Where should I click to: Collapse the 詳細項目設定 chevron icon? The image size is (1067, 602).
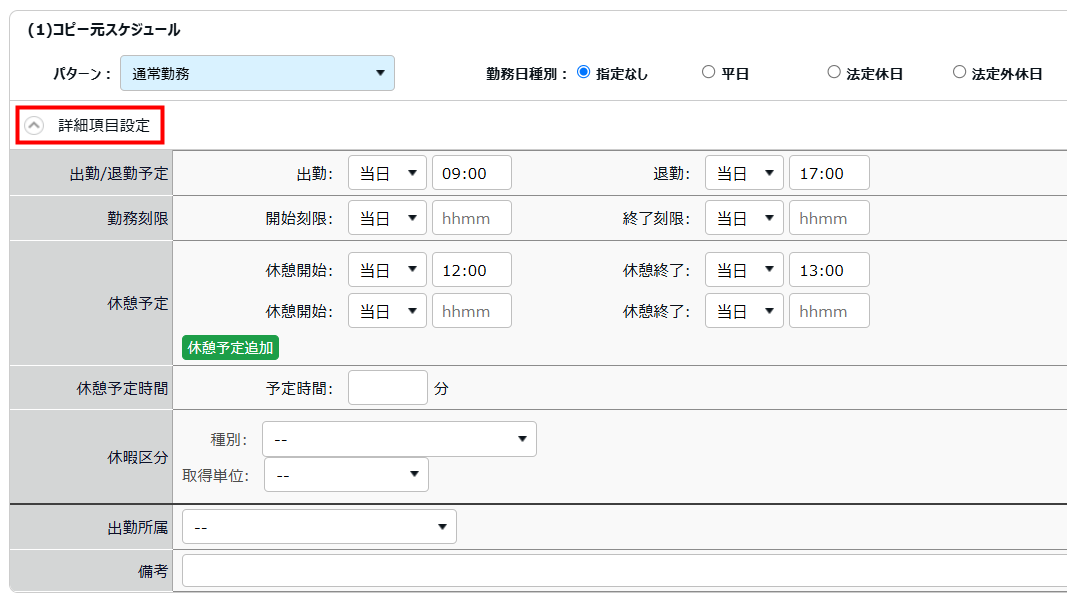click(x=34, y=126)
